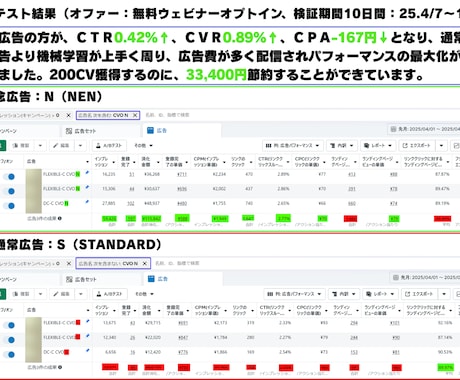Toggle first FLEXIBLE-C CVO N ad, 16,235 impressions
The height and width of the screenshot is (380, 460).
9,177
